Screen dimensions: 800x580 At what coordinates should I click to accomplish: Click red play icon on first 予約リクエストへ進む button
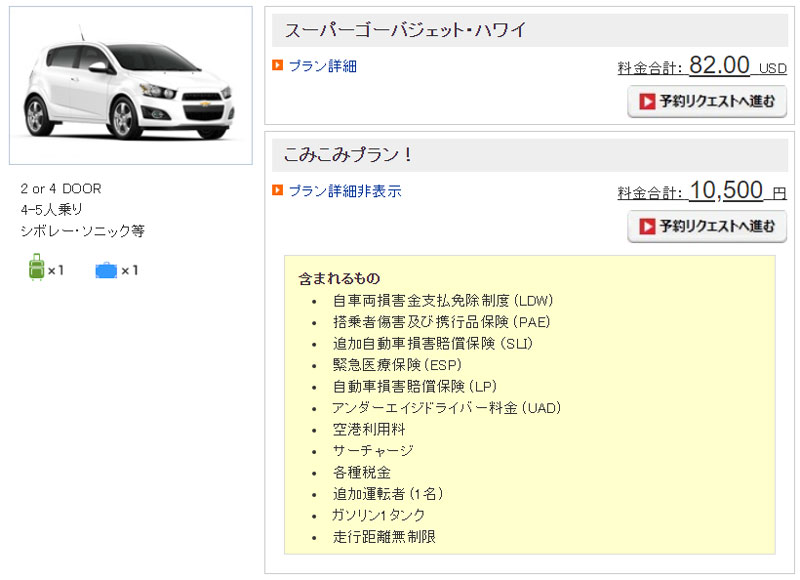[647, 102]
